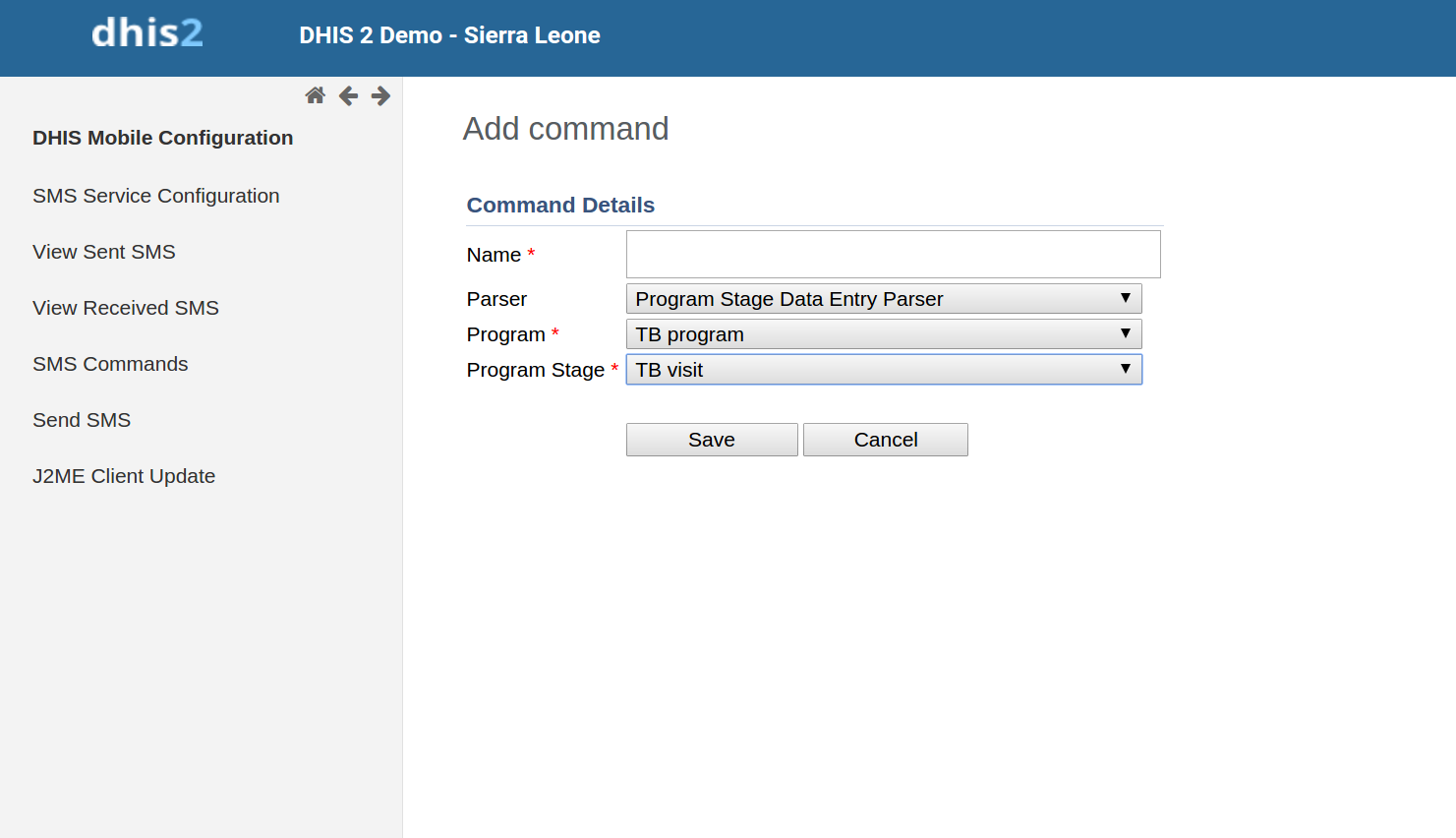The width and height of the screenshot is (1456, 838).
Task: Focus the Name text field
Action: coord(893,255)
